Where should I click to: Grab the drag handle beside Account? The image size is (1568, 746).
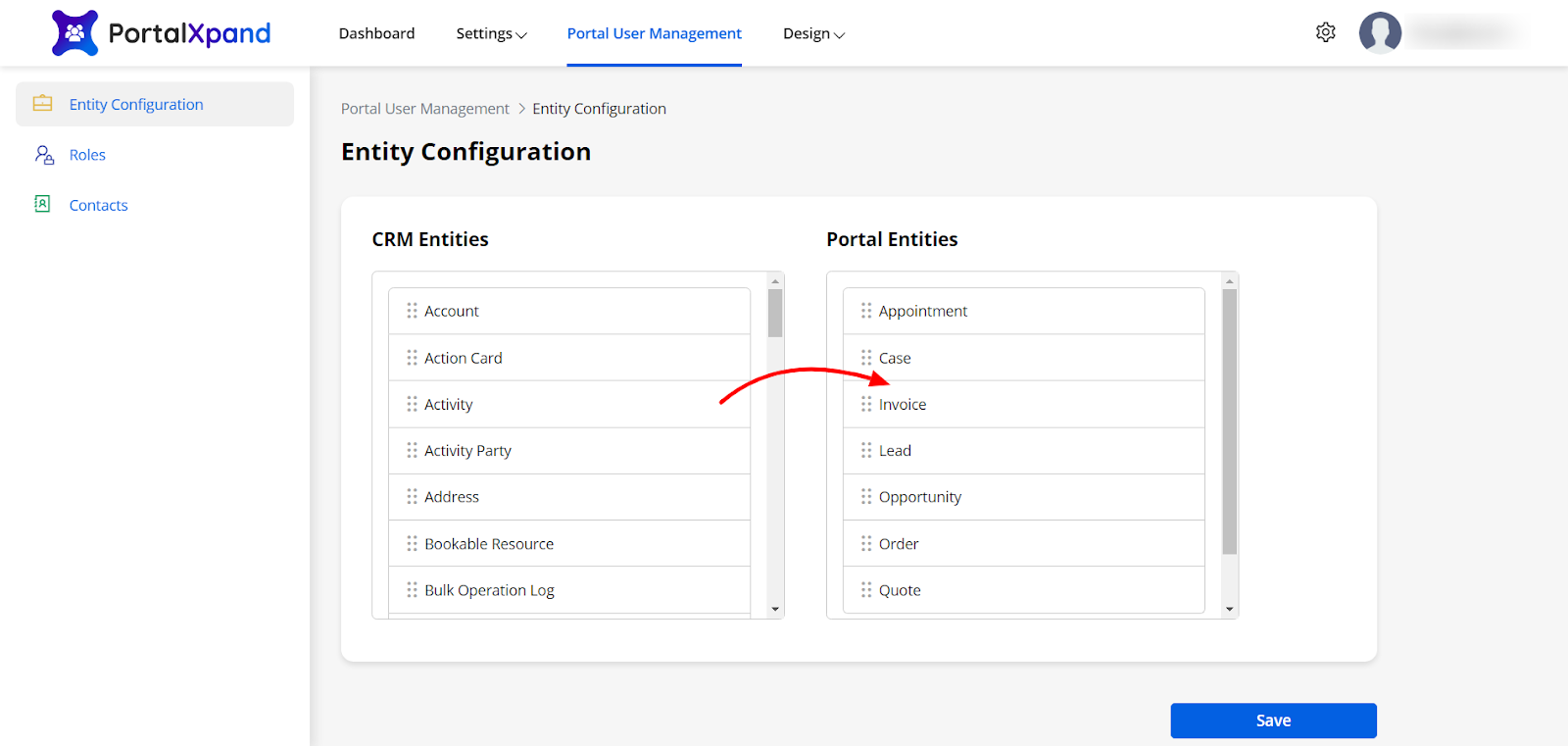[412, 311]
